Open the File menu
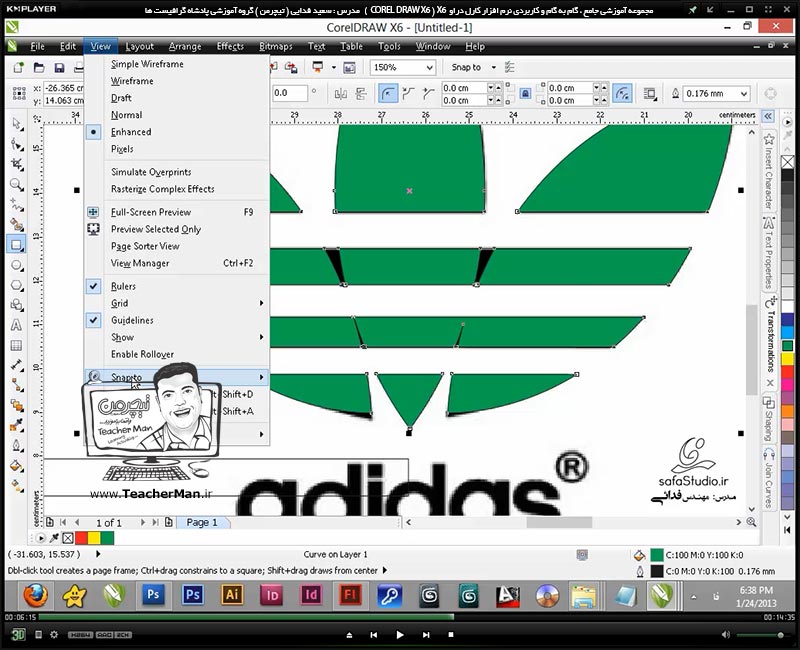This screenshot has width=800, height=650. click(37, 46)
